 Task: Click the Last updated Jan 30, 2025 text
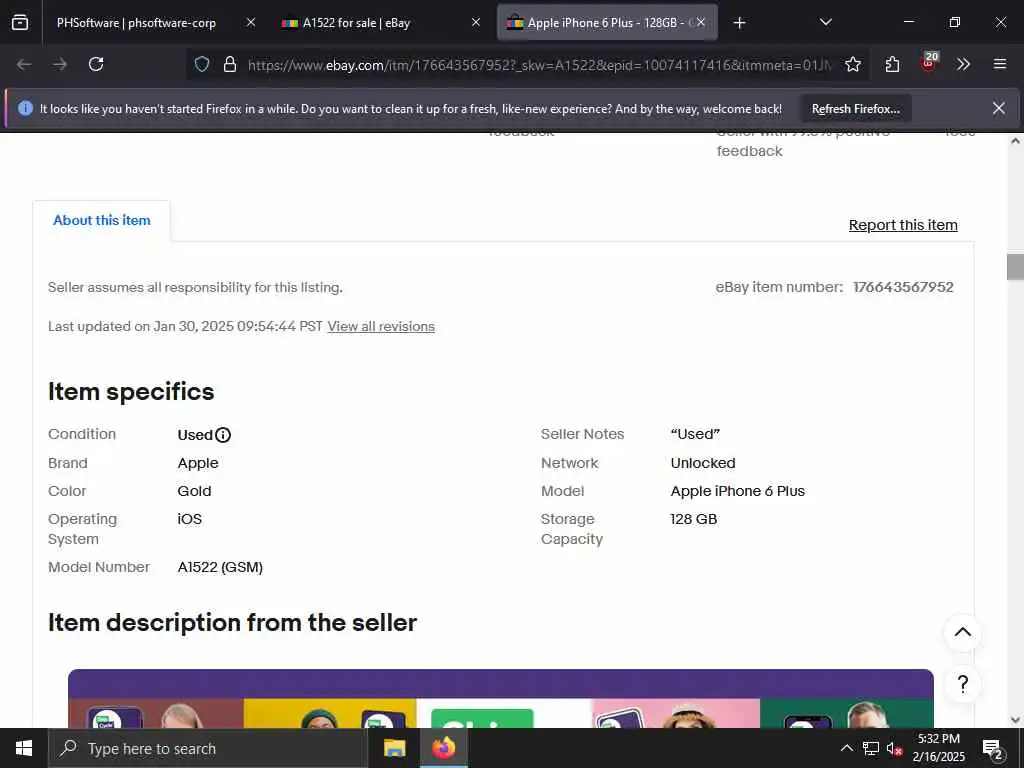pyautogui.click(x=185, y=327)
